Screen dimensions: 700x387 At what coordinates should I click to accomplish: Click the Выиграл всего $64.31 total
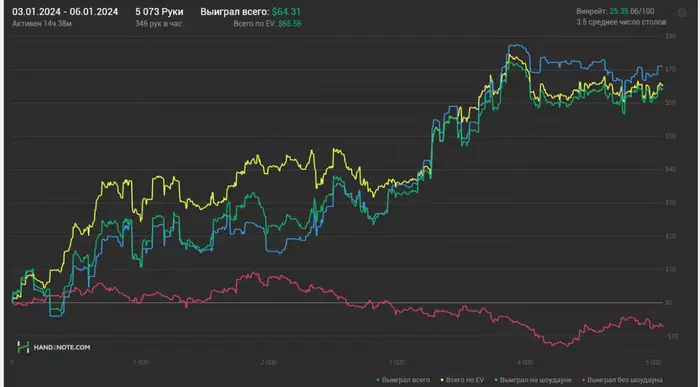[250, 12]
